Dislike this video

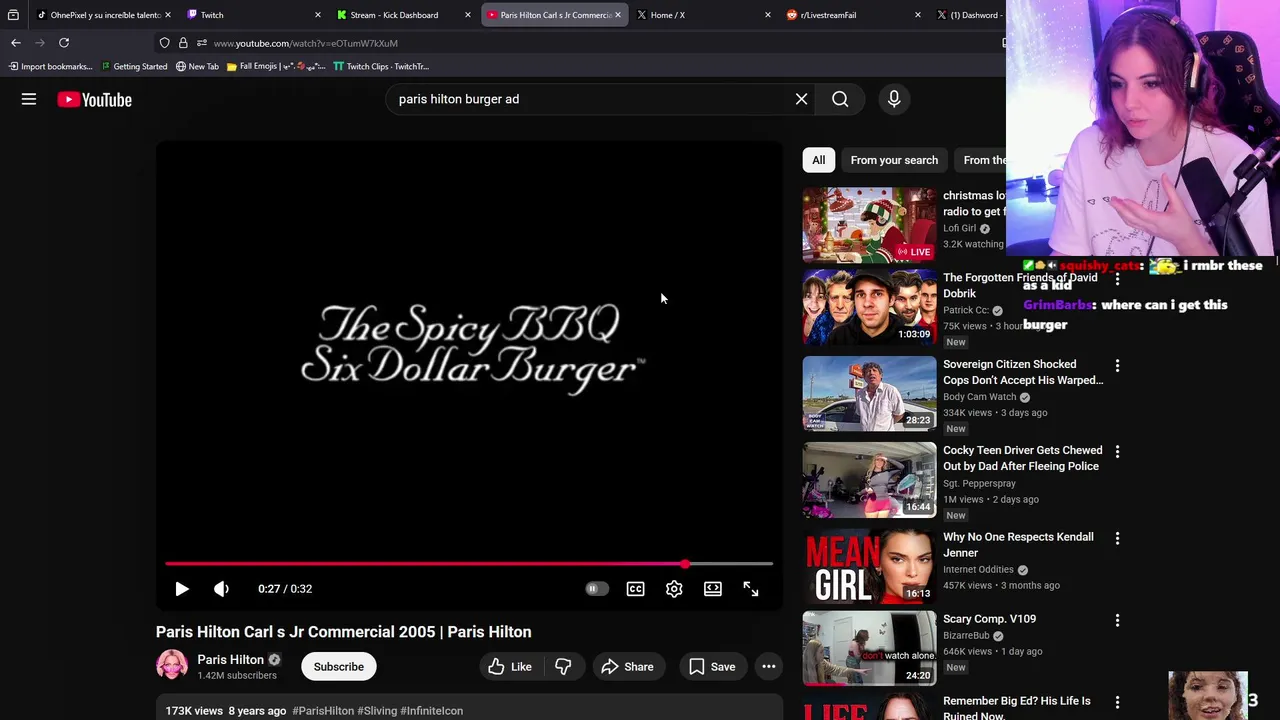click(x=563, y=667)
